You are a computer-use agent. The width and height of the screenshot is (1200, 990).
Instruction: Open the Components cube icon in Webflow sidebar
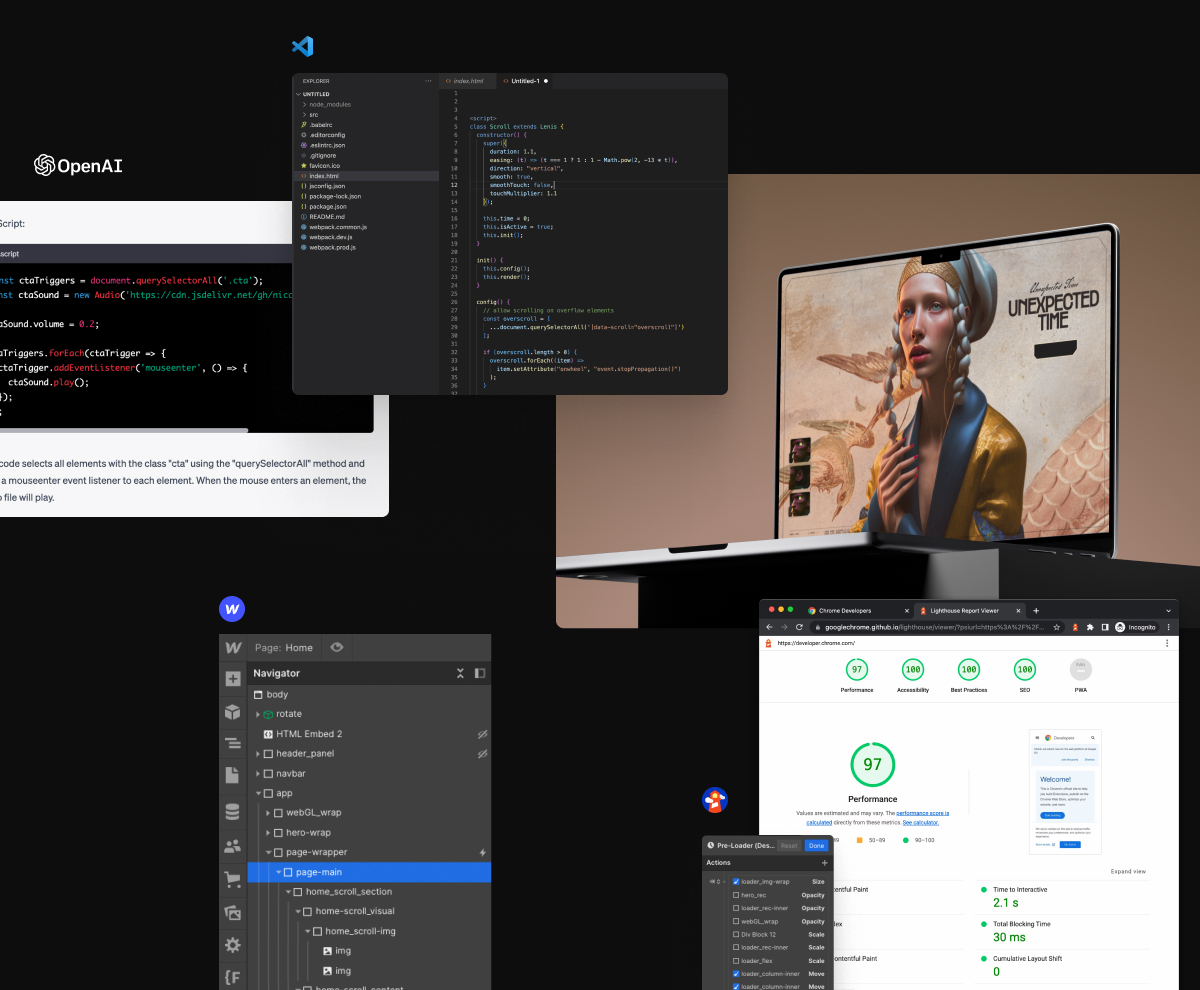[233, 712]
